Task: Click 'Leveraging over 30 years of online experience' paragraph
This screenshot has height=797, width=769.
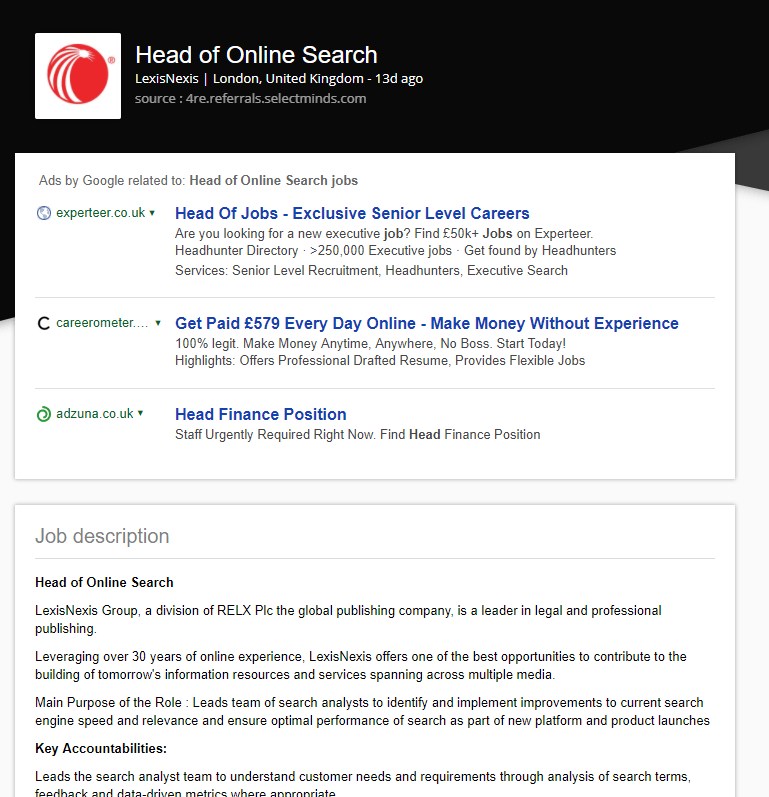Action: 361,665
